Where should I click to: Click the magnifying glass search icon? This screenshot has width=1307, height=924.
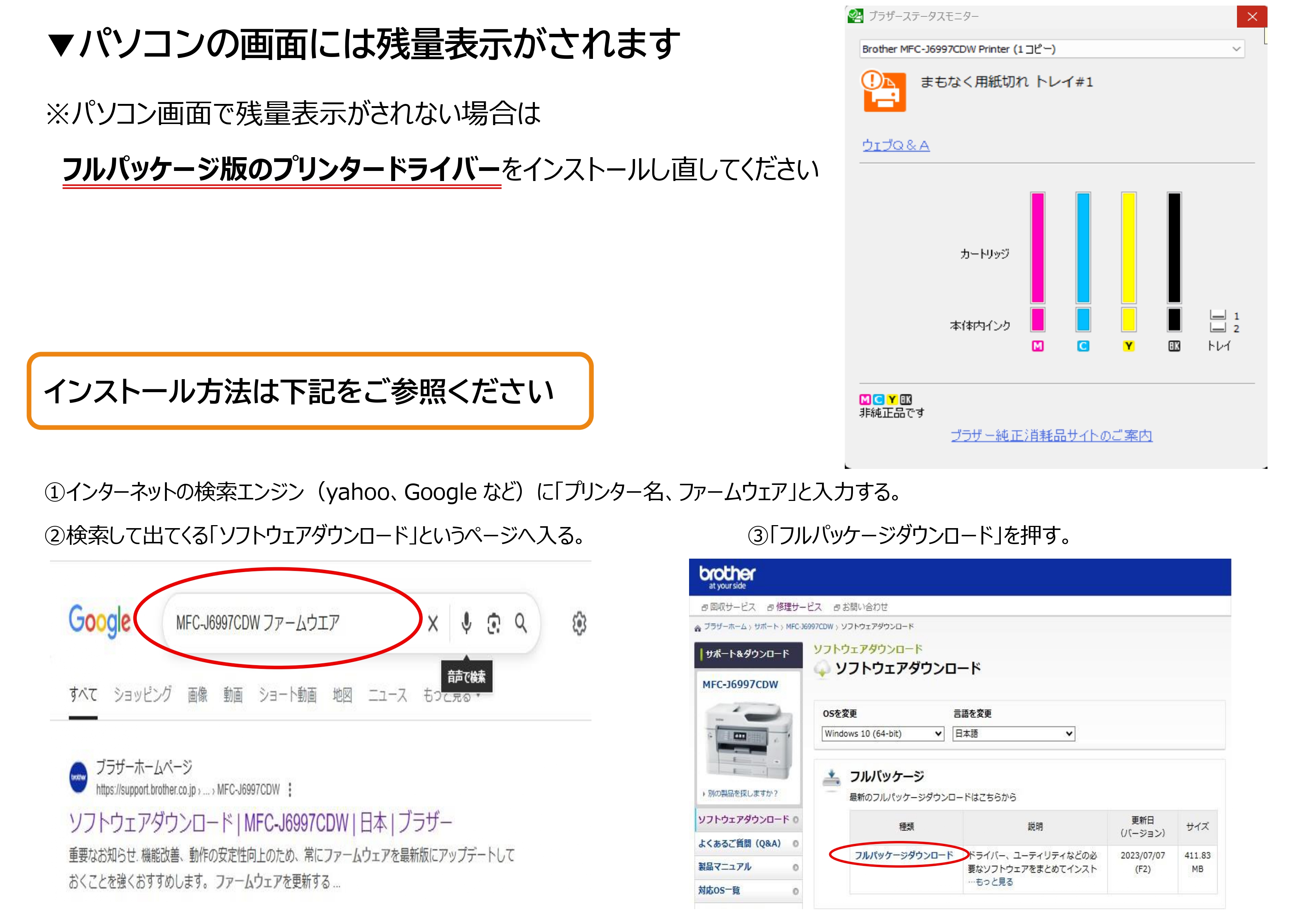tap(521, 623)
